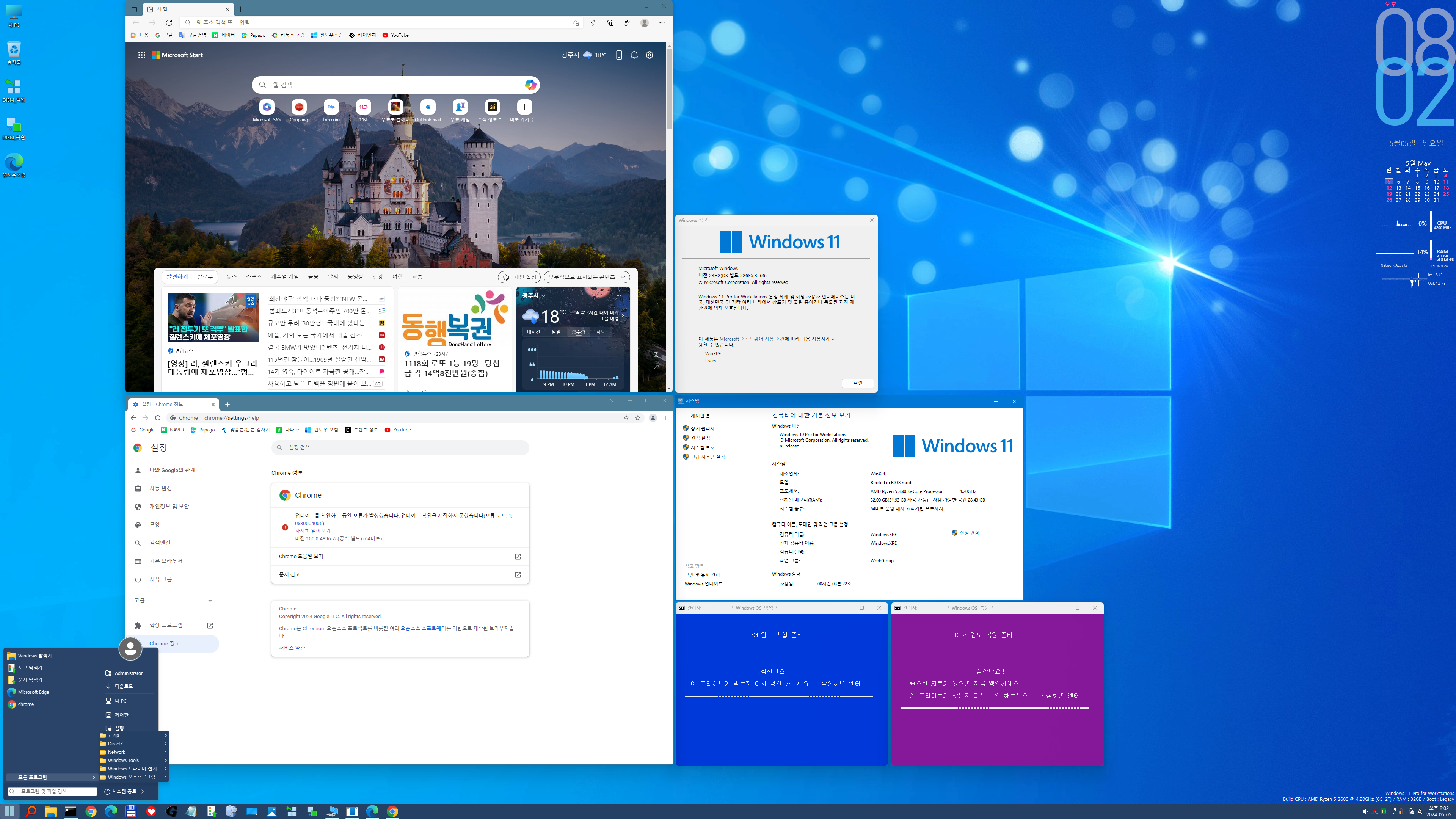Expand Windows Tools folder in start menu

pyautogui.click(x=133, y=760)
